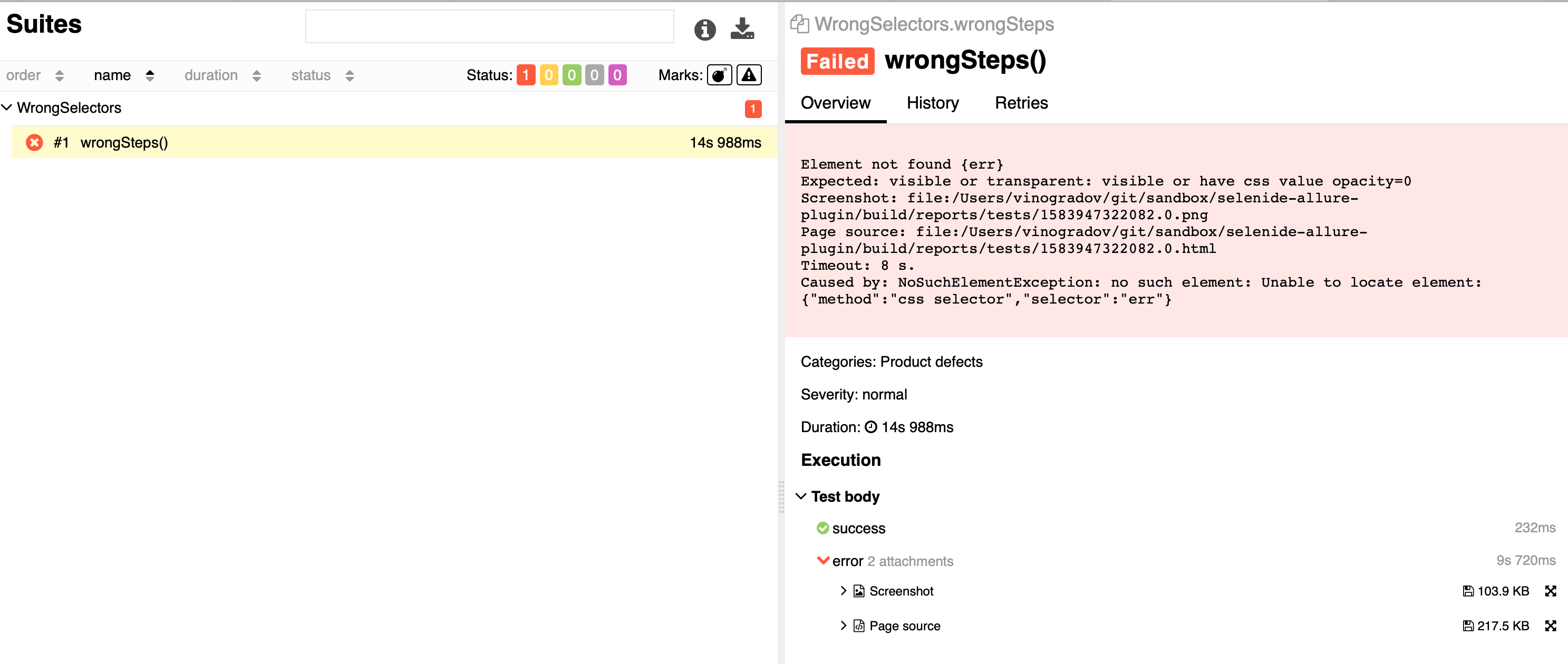Toggle the new-failed warning mark filter
This screenshot has width=1568, height=664.
point(749,75)
